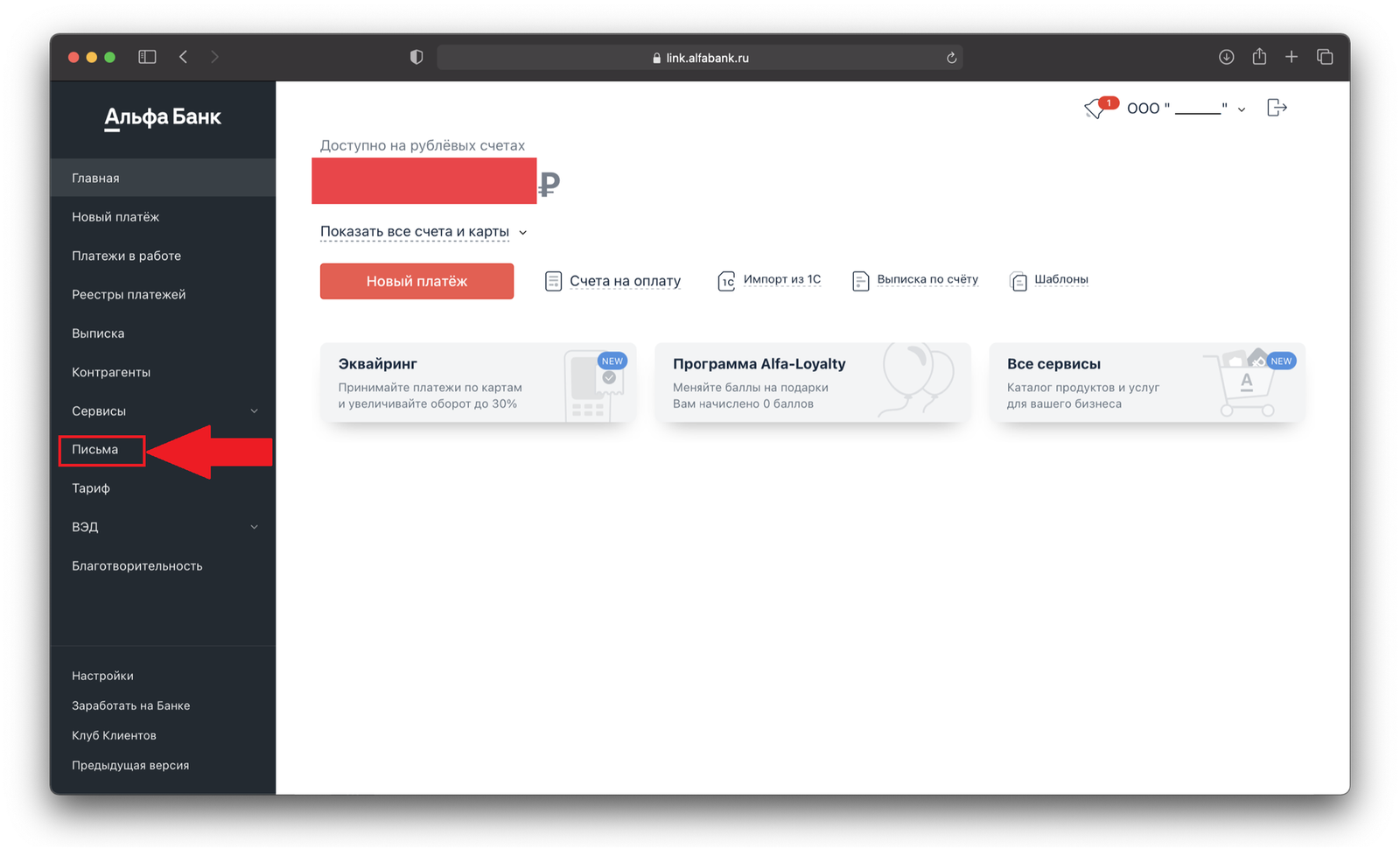
Task: Open a new tab with plus icon
Action: [x=1291, y=57]
